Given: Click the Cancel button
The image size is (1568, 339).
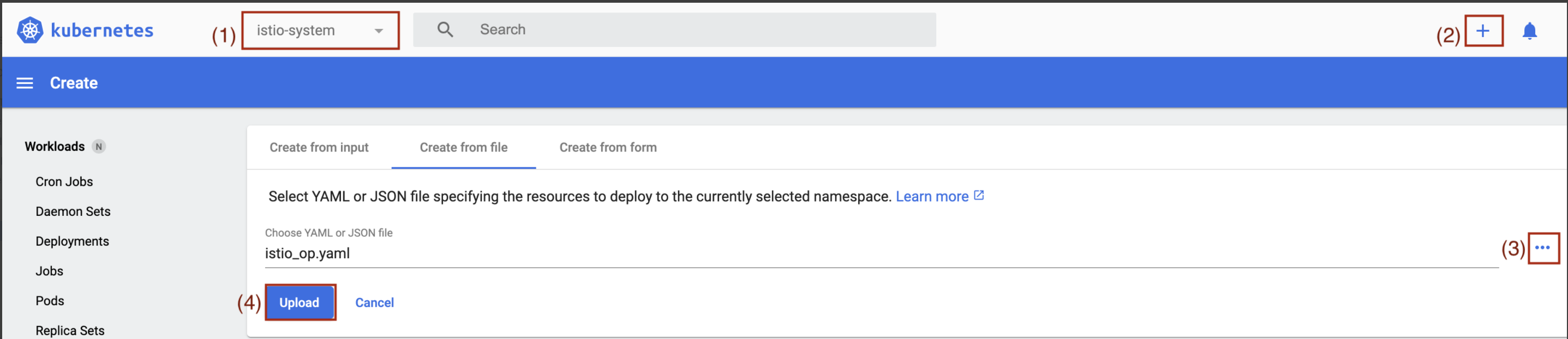Looking at the screenshot, I should (x=374, y=302).
